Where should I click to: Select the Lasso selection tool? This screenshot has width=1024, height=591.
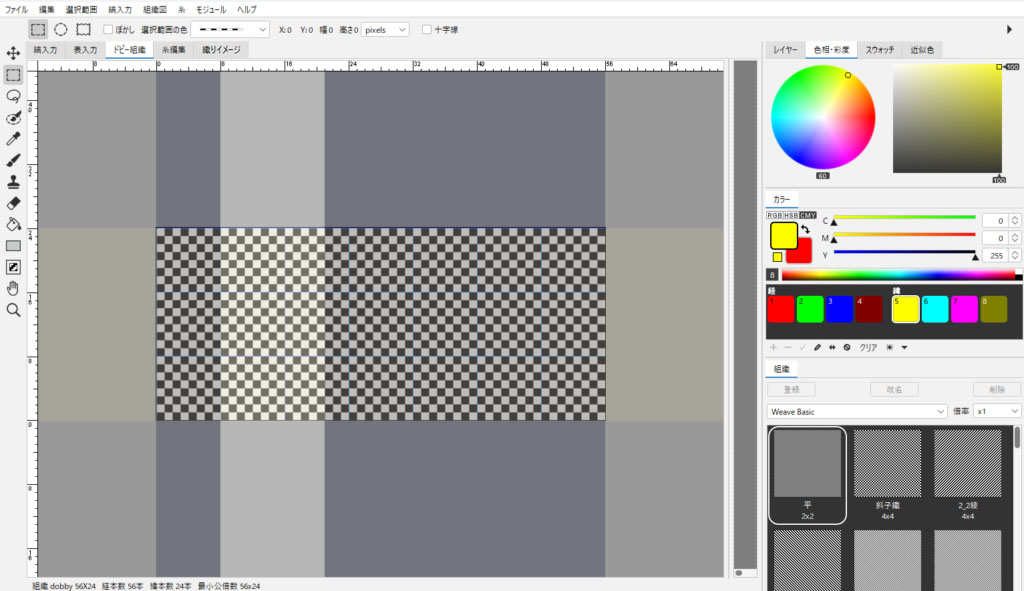(13, 96)
